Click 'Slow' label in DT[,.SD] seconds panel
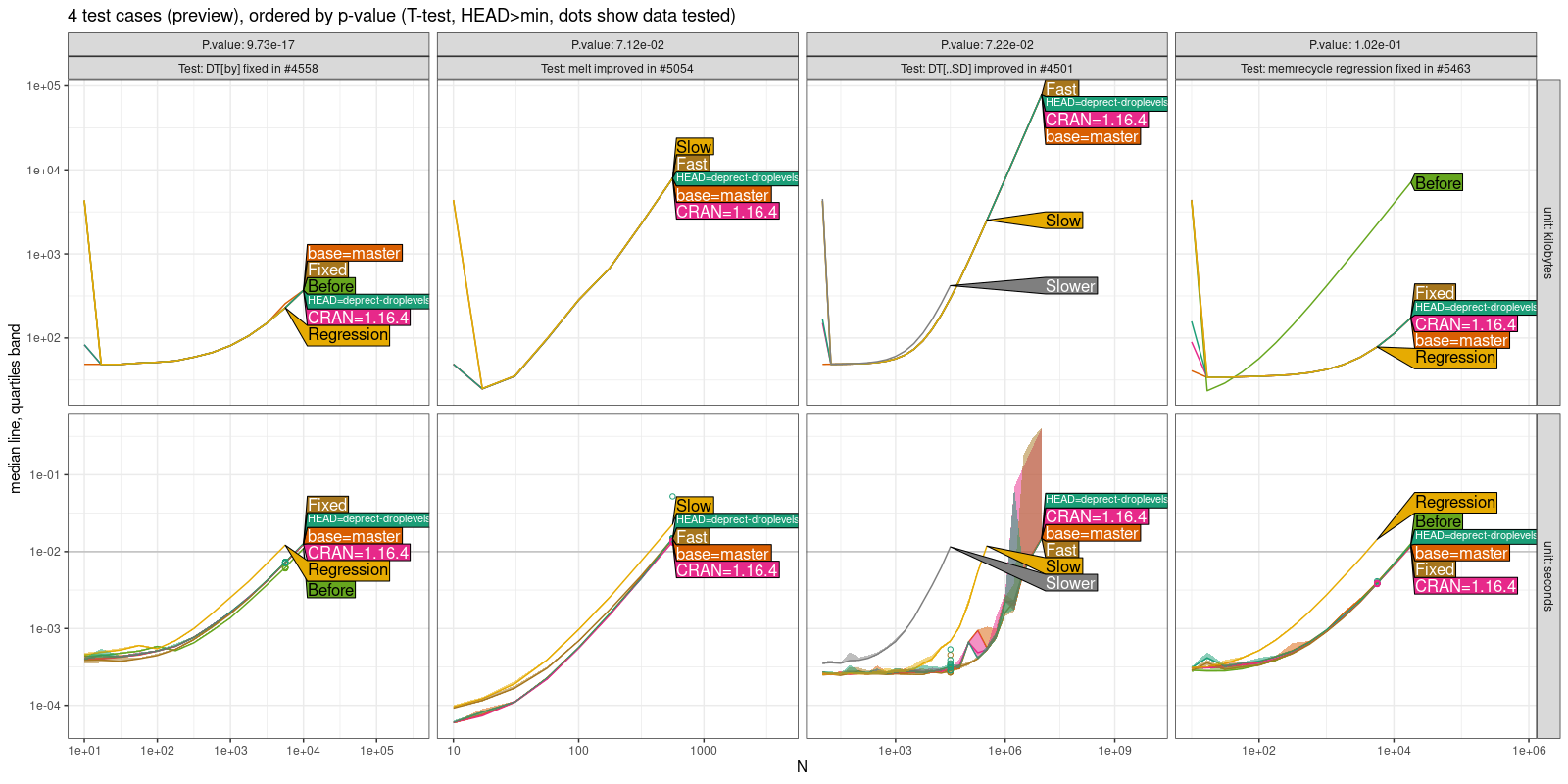The width and height of the screenshot is (1568, 784). pyautogui.click(x=1063, y=566)
